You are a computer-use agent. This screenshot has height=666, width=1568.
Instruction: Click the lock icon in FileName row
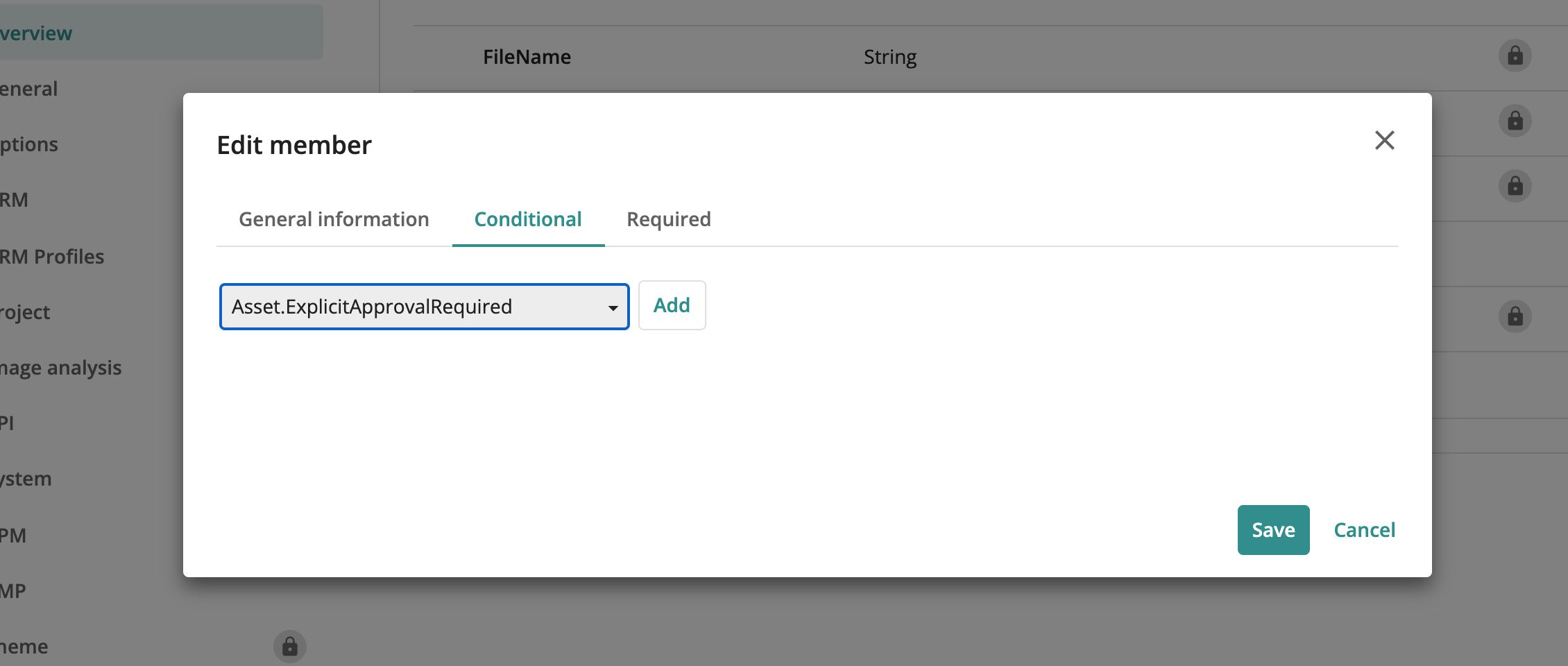(x=1515, y=55)
